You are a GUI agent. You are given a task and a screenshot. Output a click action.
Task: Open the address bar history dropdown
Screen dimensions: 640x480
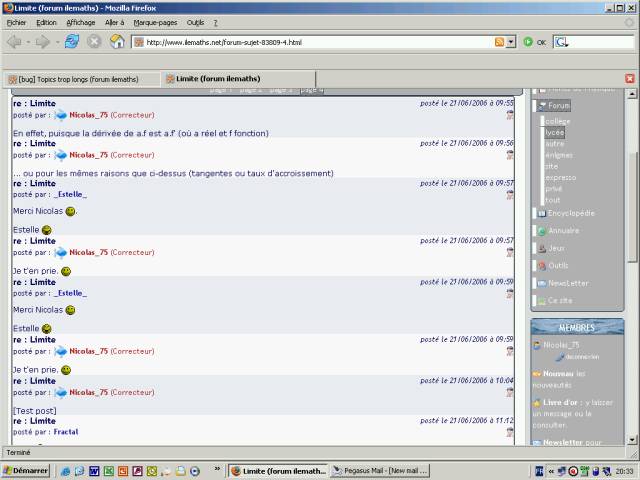[511, 42]
